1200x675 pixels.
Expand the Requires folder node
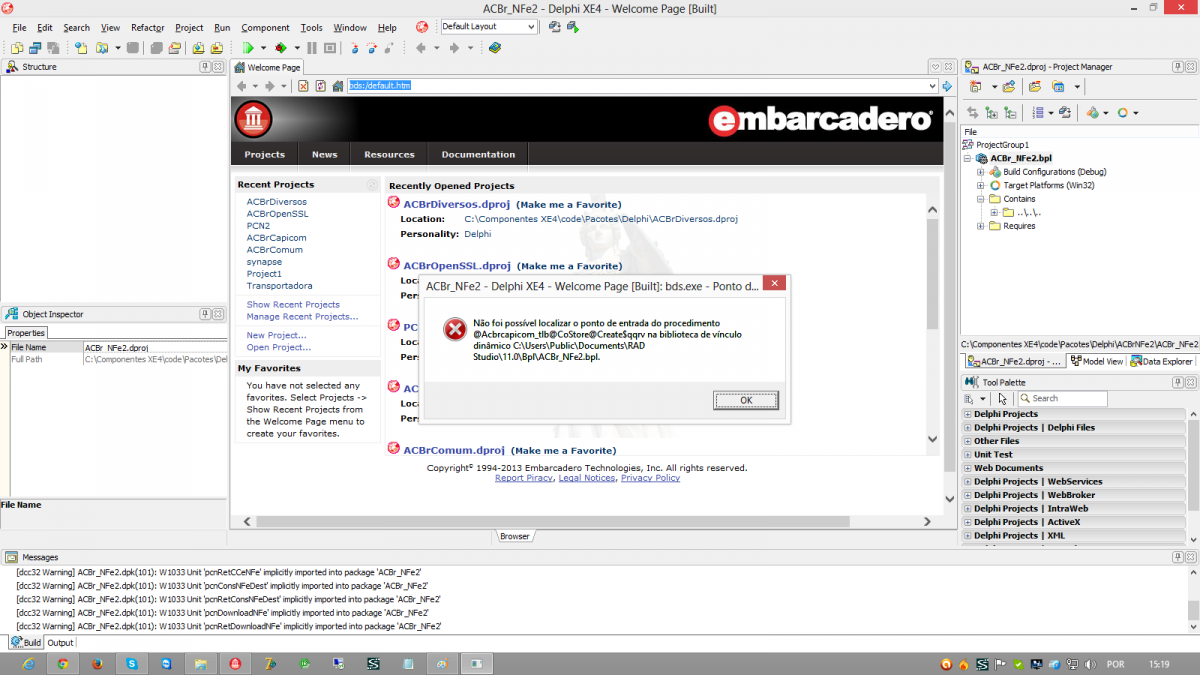[981, 226]
